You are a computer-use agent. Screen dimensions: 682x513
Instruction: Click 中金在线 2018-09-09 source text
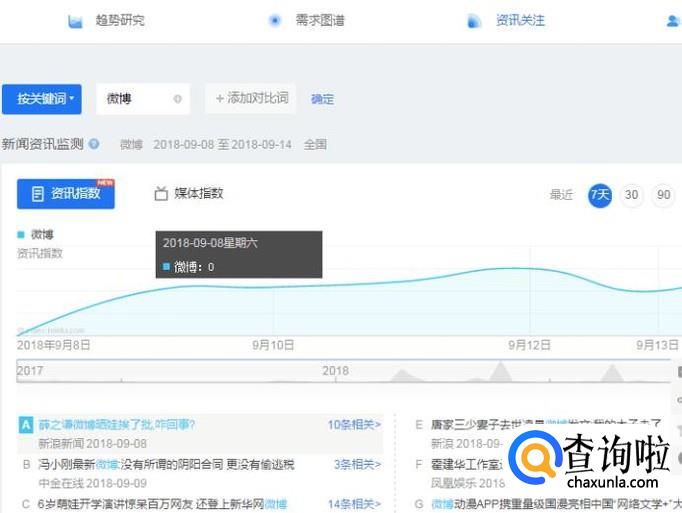pyautogui.click(x=93, y=483)
